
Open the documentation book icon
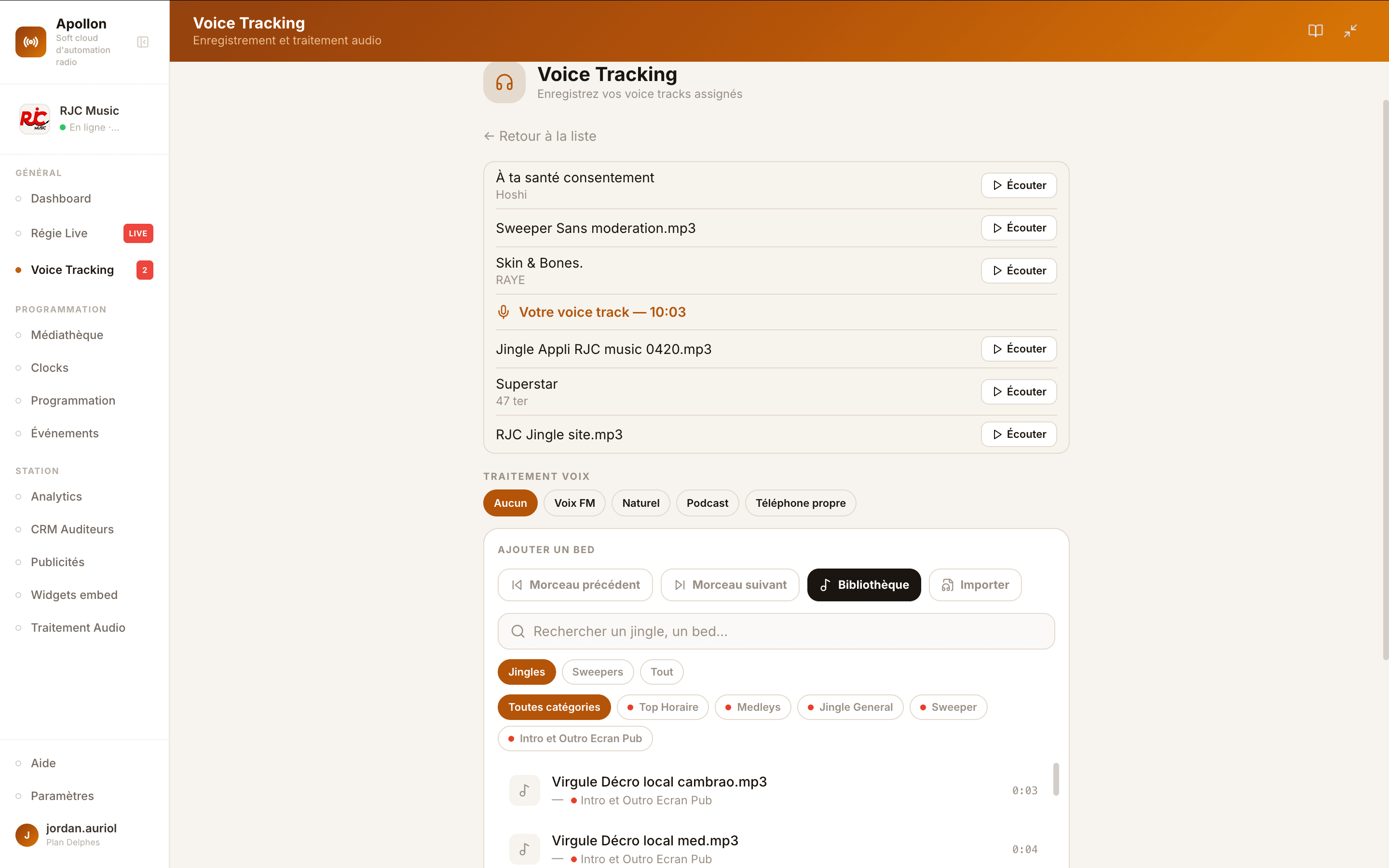click(1315, 30)
